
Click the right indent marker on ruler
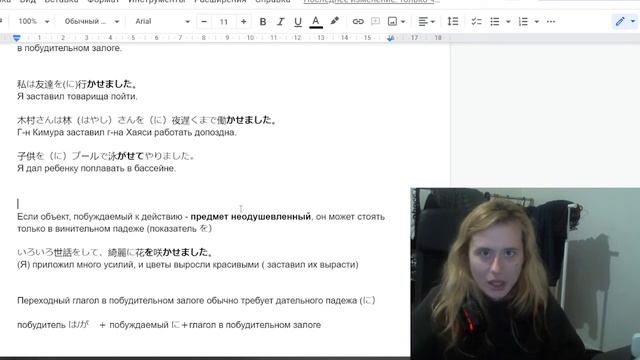tap(391, 38)
